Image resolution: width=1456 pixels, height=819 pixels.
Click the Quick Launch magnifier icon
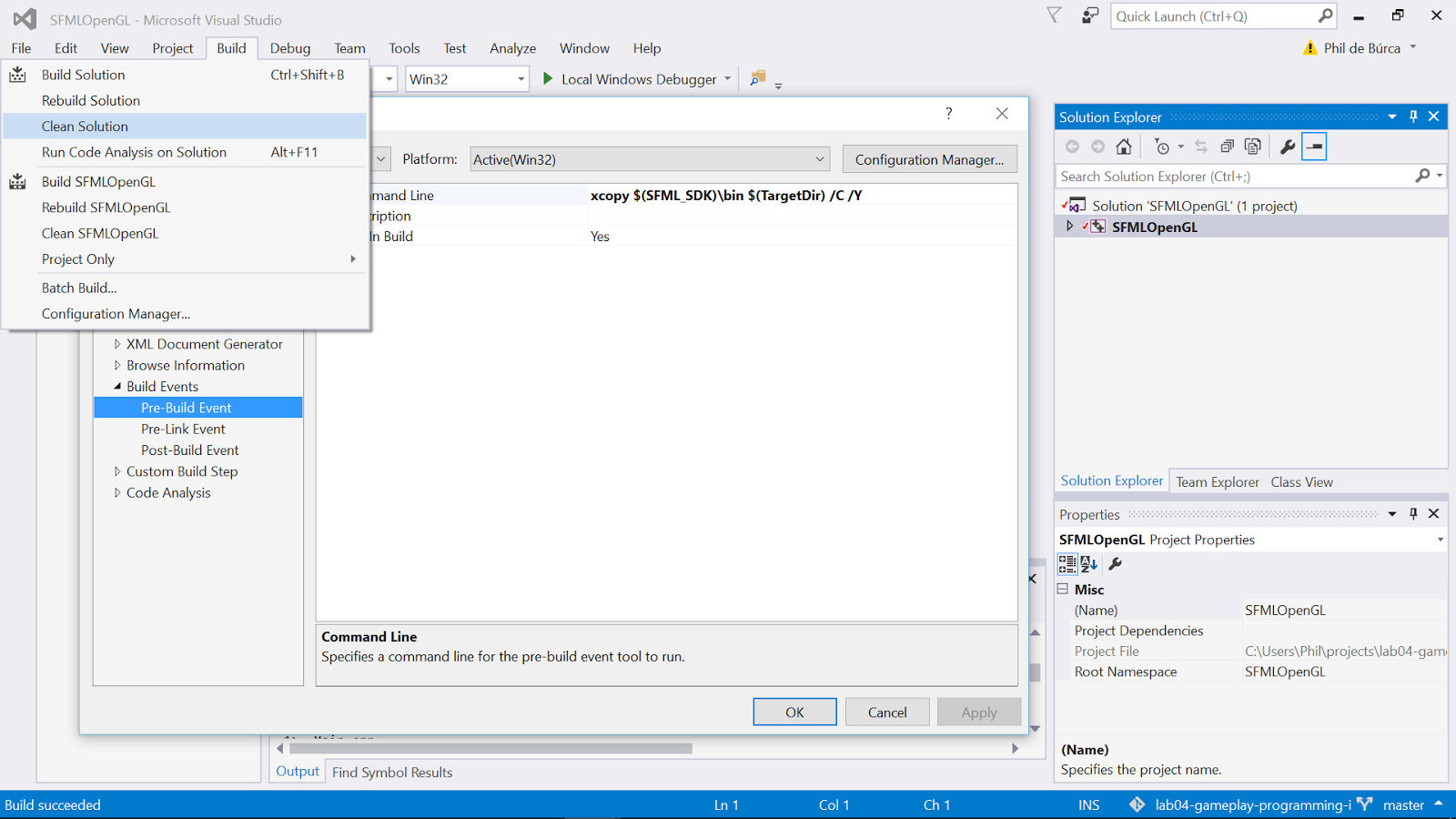[x=1325, y=15]
